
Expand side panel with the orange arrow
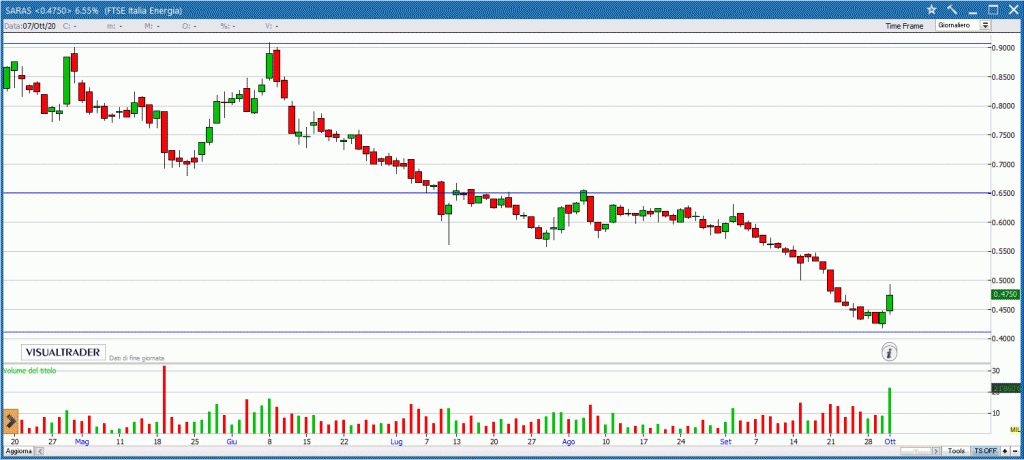click(10, 421)
